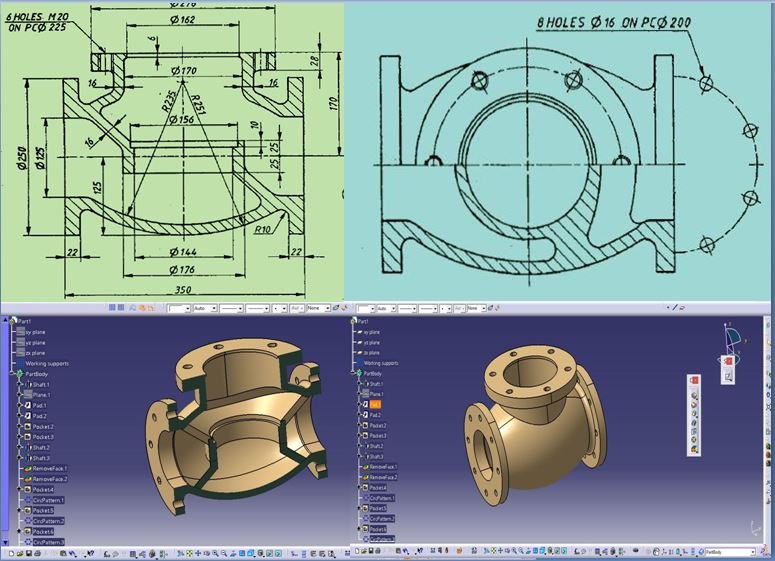Select the top shading icon in the floating View Mode toolbar

pyautogui.click(x=694, y=395)
